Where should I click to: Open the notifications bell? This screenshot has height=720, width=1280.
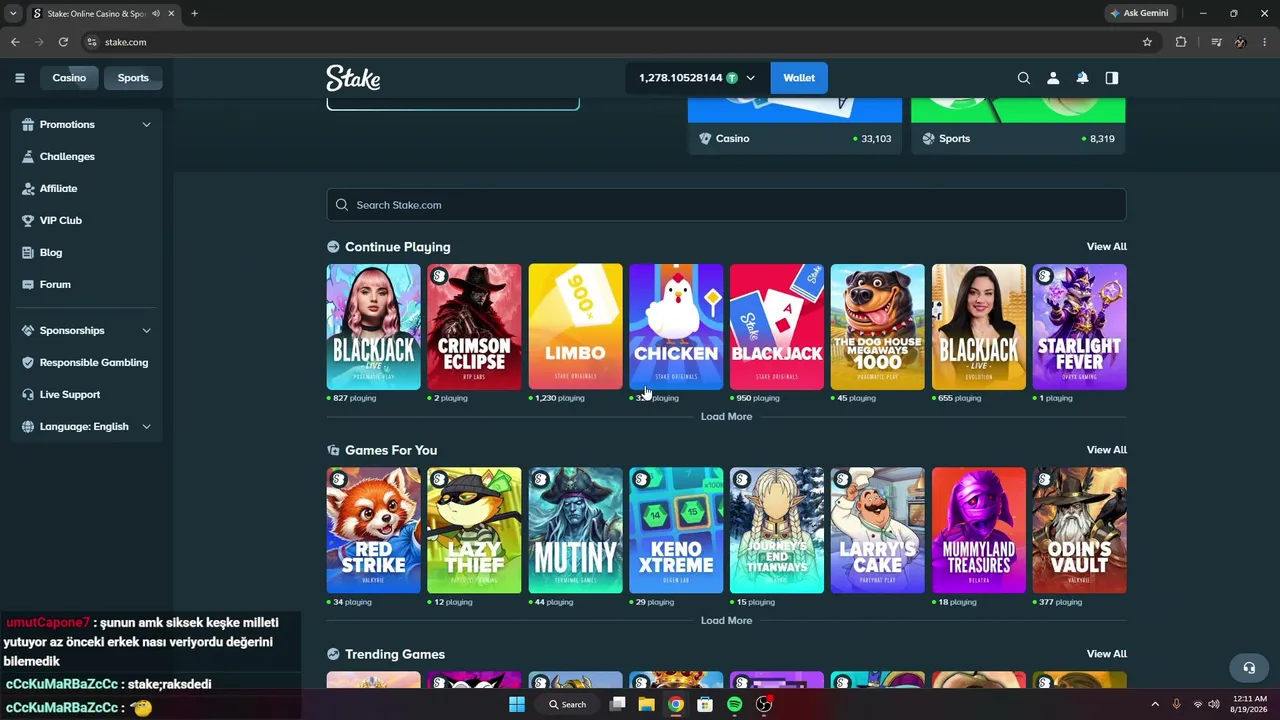coord(1082,78)
